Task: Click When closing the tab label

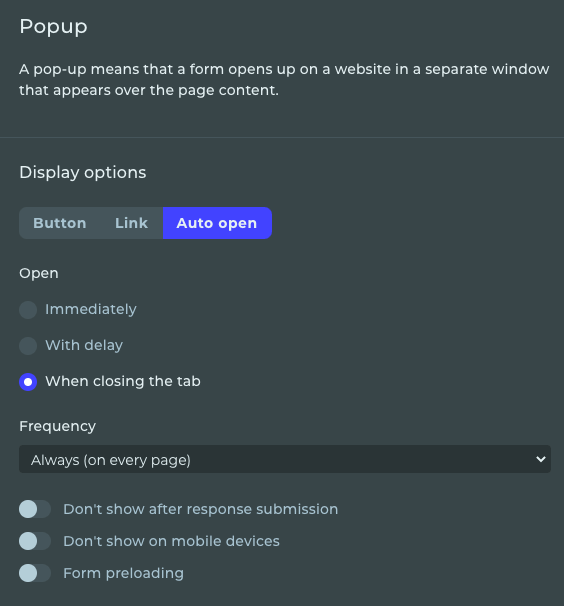Action: pyautogui.click(x=123, y=382)
